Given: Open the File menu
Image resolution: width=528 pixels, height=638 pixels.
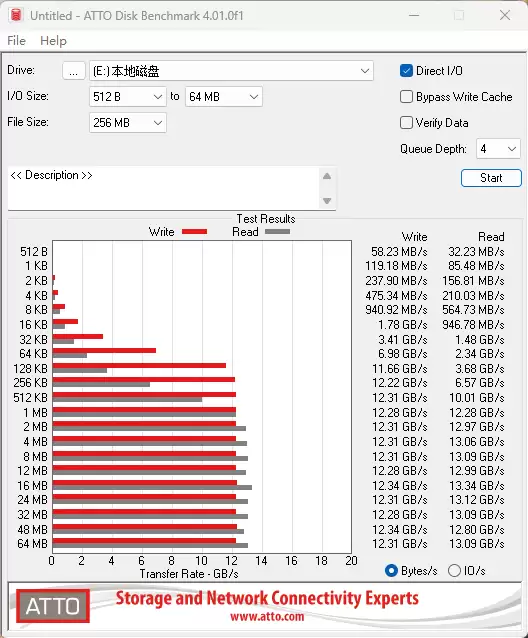Looking at the screenshot, I should coord(16,41).
